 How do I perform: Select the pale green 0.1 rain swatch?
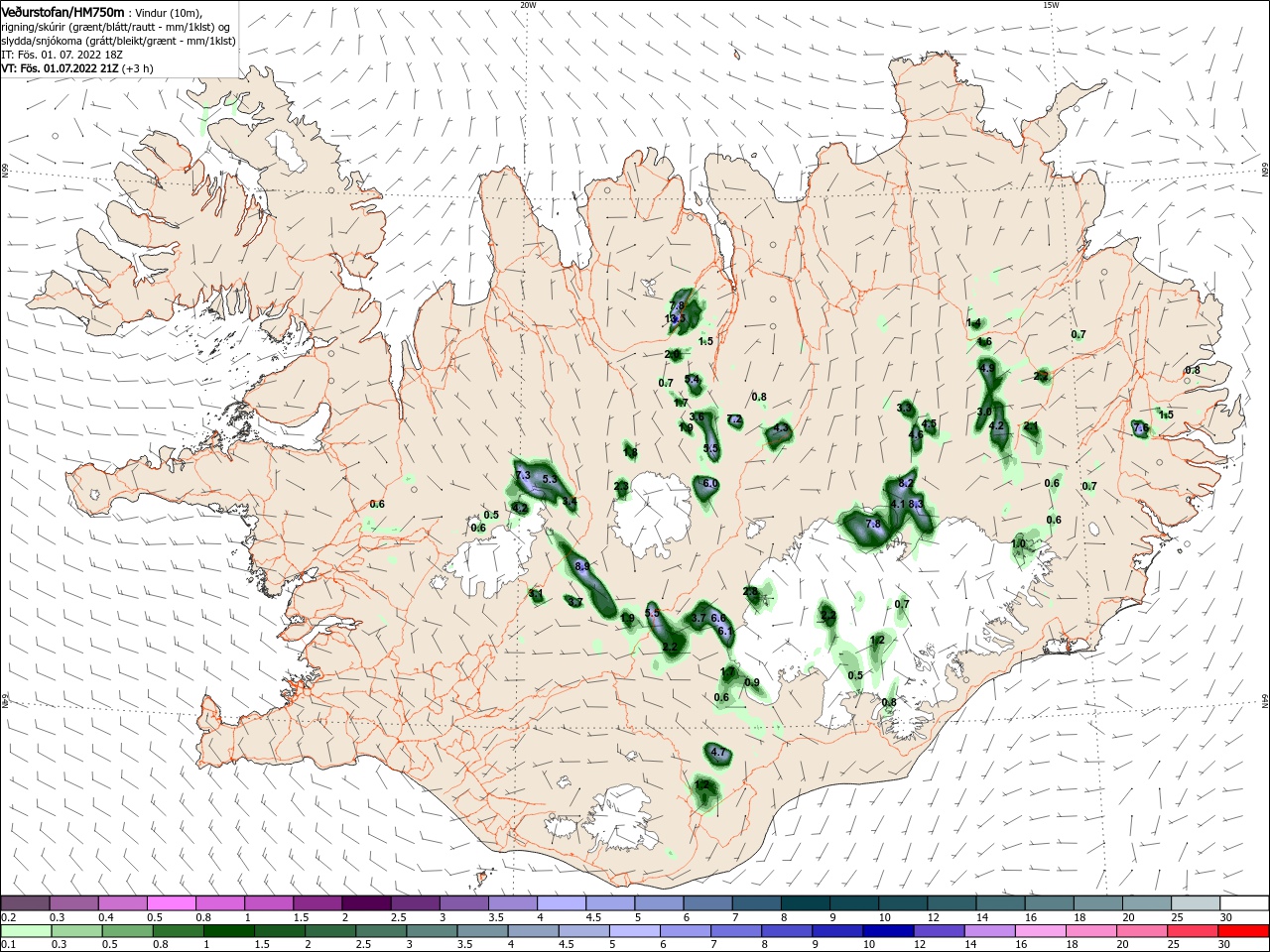tap(27, 931)
